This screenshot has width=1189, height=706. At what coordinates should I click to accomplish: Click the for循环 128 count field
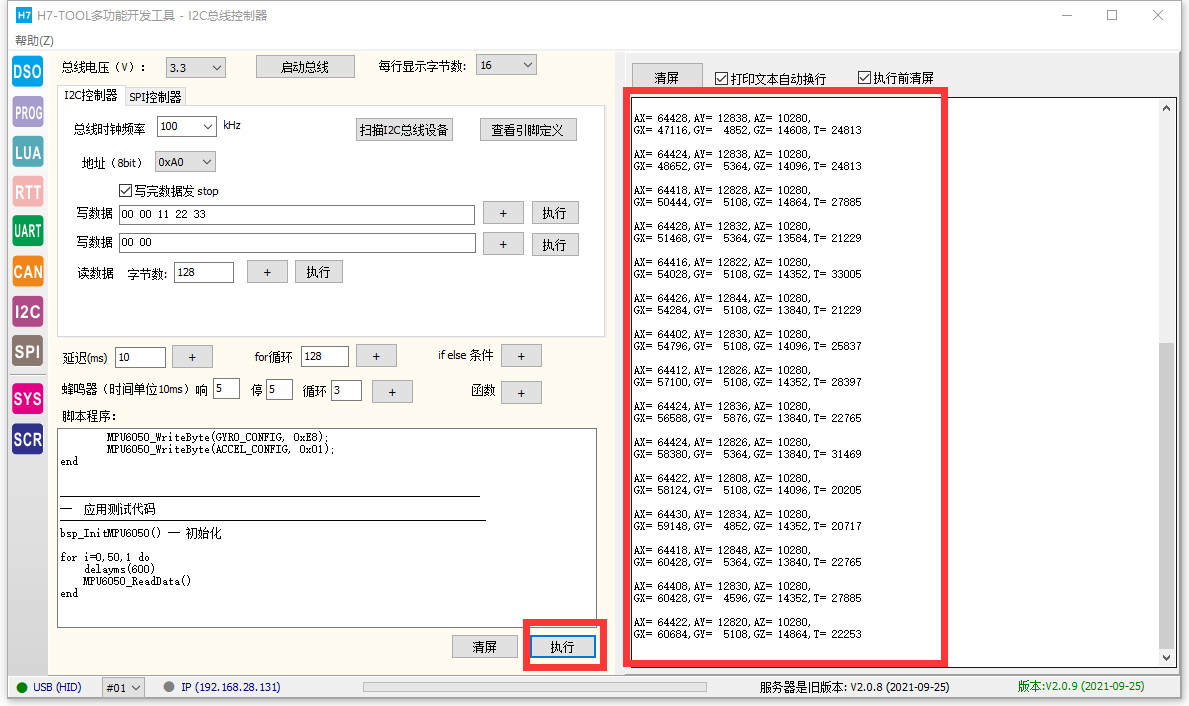[x=325, y=356]
